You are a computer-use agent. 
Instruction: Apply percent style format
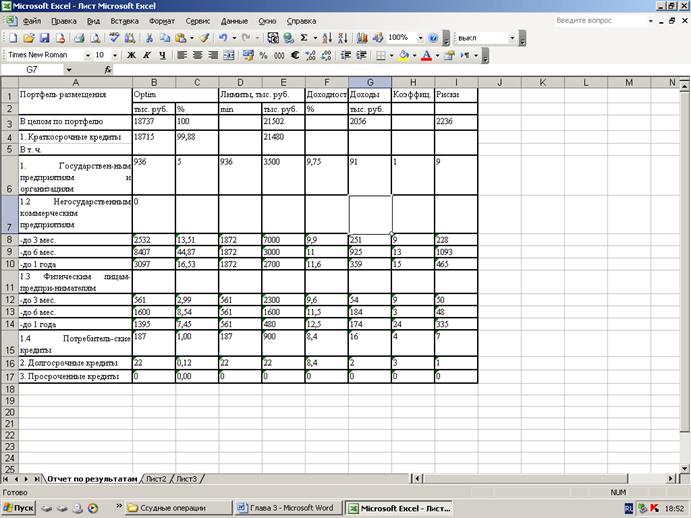coord(264,55)
